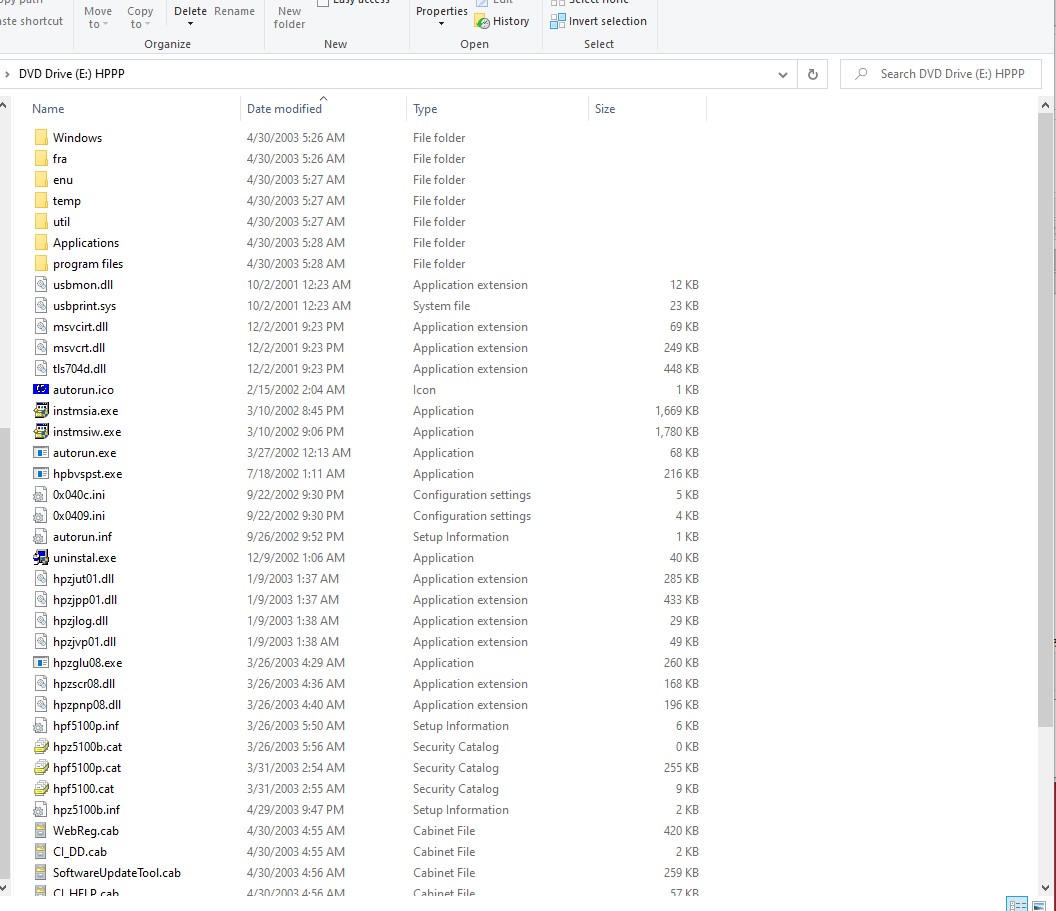Viewport: 1056px width, 911px height.
Task: Click the refresh button beside address bar
Action: 812,74
